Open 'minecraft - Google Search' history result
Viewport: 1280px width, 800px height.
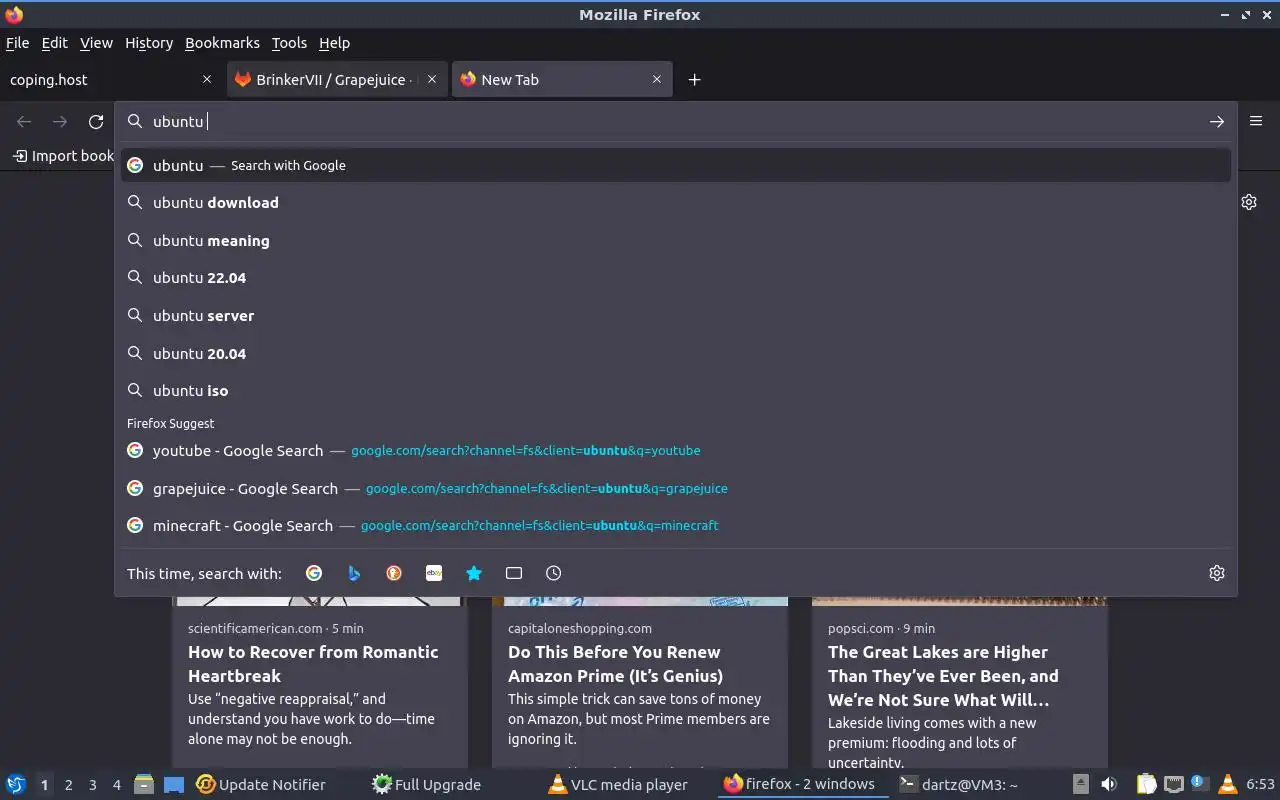pos(676,525)
